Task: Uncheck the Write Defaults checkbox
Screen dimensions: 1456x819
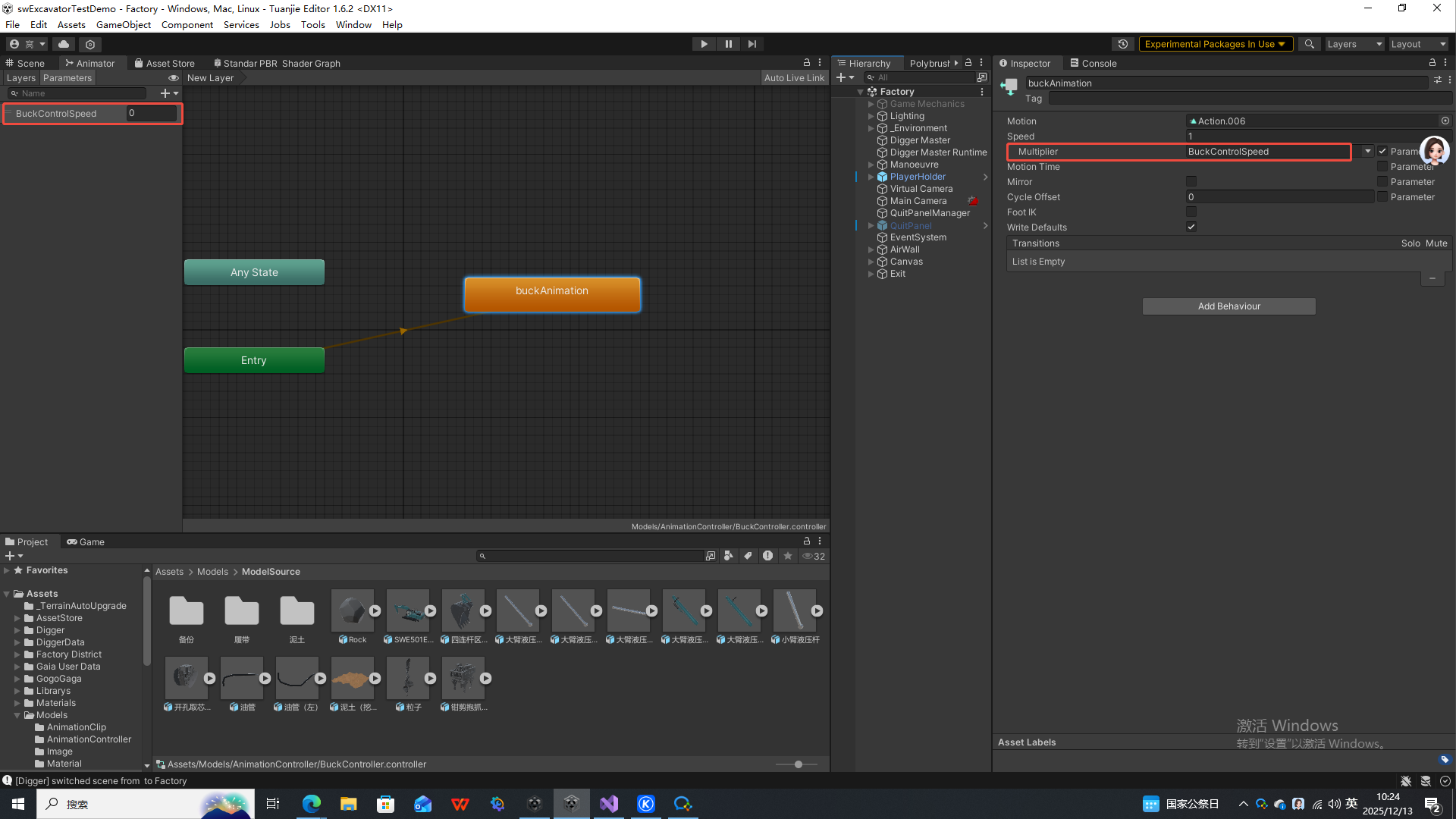Action: pos(1191,227)
